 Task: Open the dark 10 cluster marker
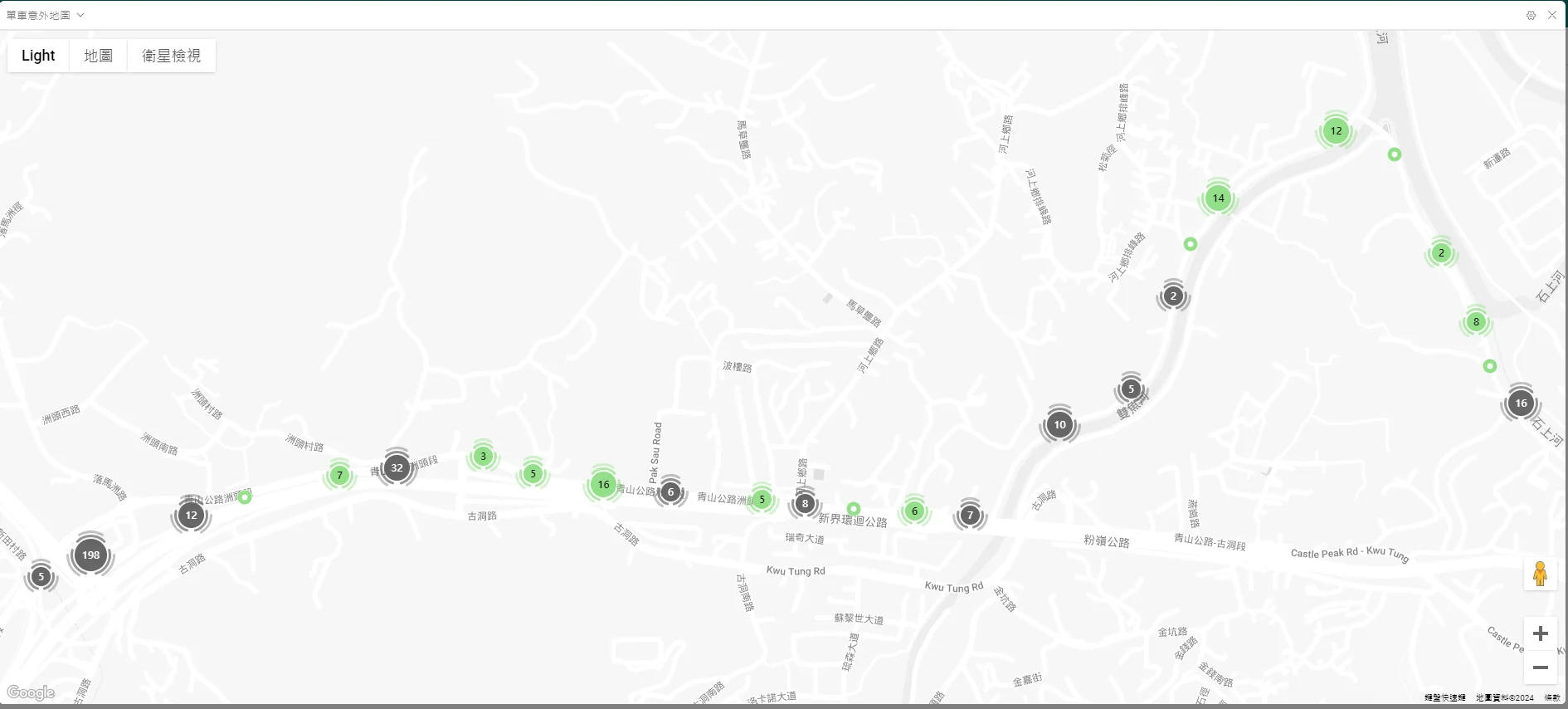1060,425
